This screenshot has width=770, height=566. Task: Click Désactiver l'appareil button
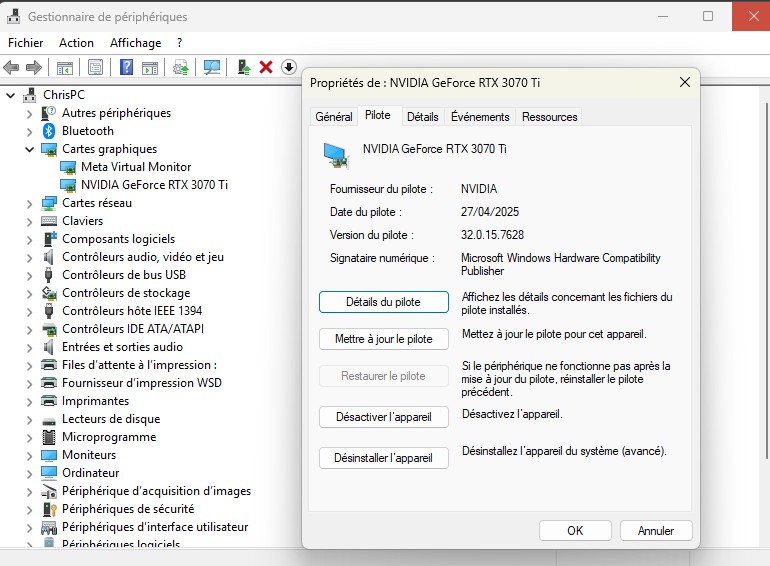pyautogui.click(x=384, y=417)
